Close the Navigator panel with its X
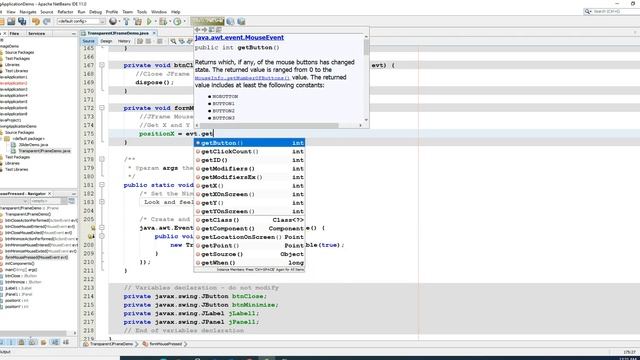Screen dimensions: 640x360 point(50,193)
